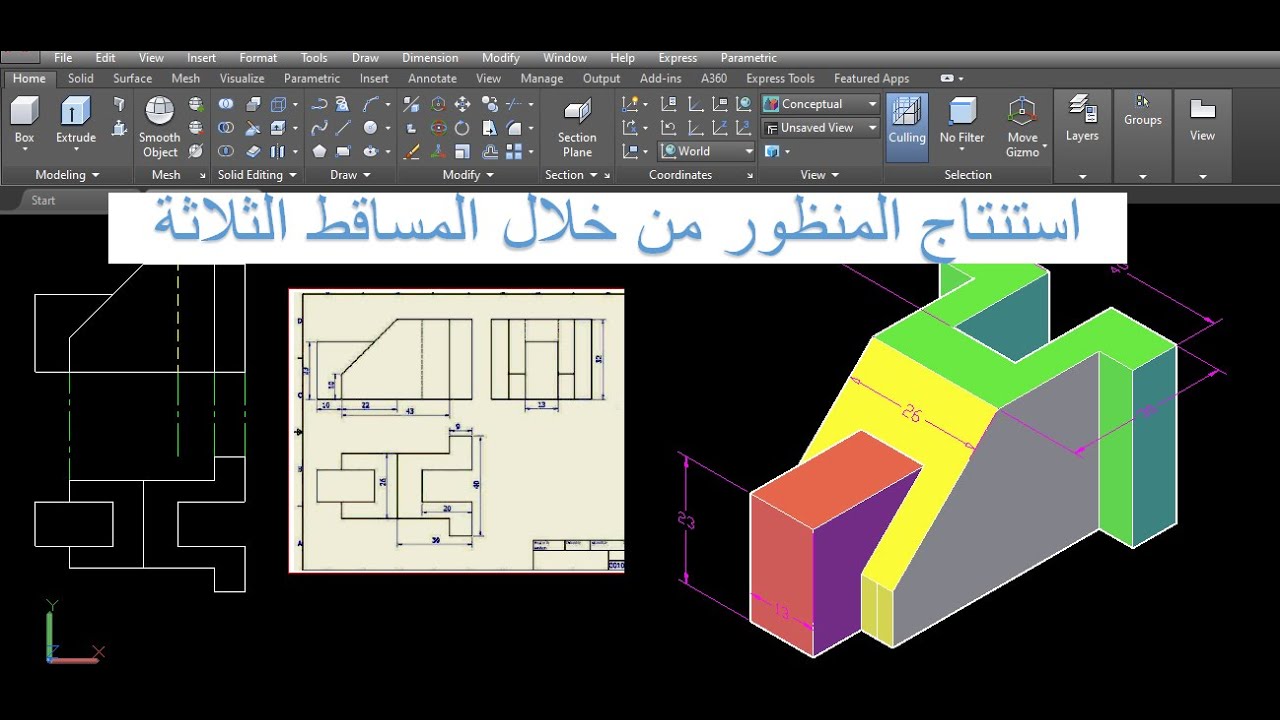This screenshot has width=1280, height=720.
Task: Open the File menu
Action: tap(63, 58)
